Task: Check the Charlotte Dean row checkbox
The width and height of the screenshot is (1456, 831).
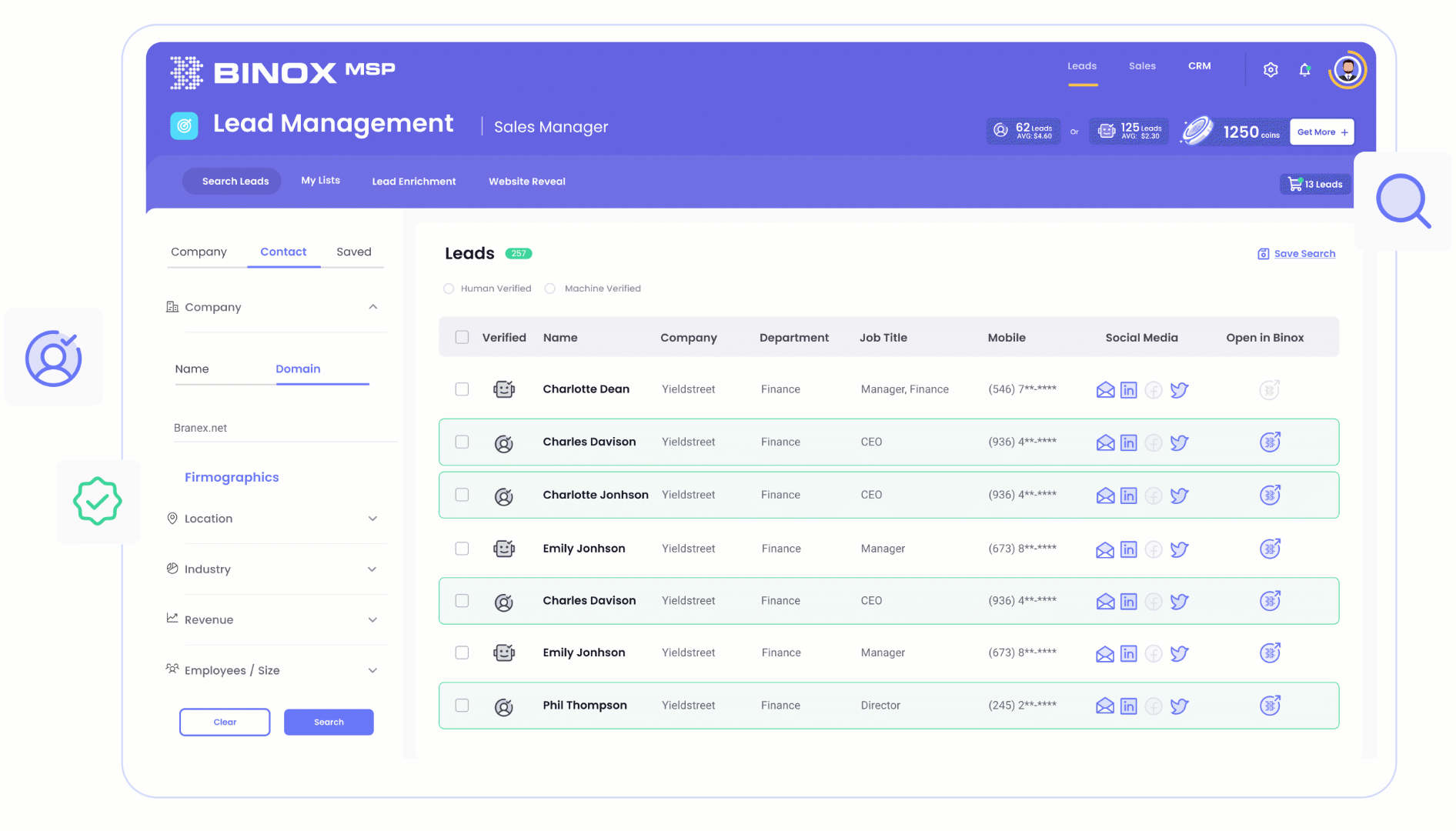Action: [462, 389]
